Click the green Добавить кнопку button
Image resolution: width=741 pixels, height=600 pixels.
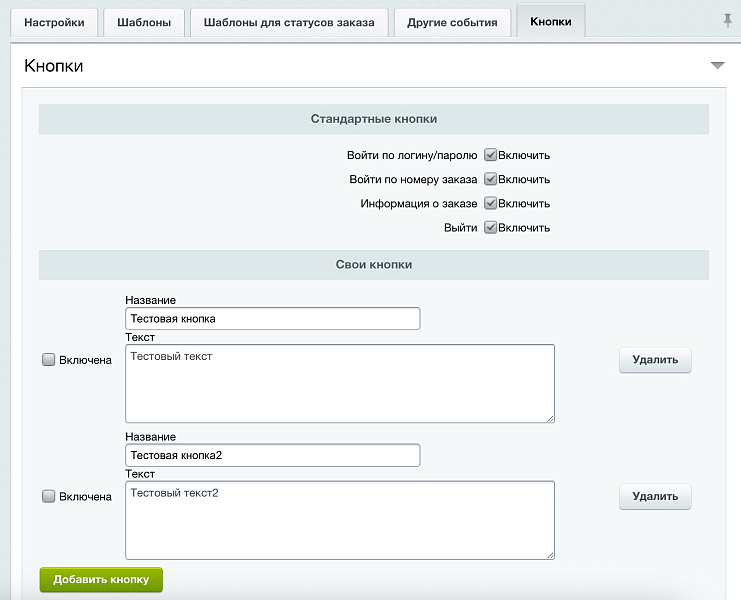tap(101, 580)
